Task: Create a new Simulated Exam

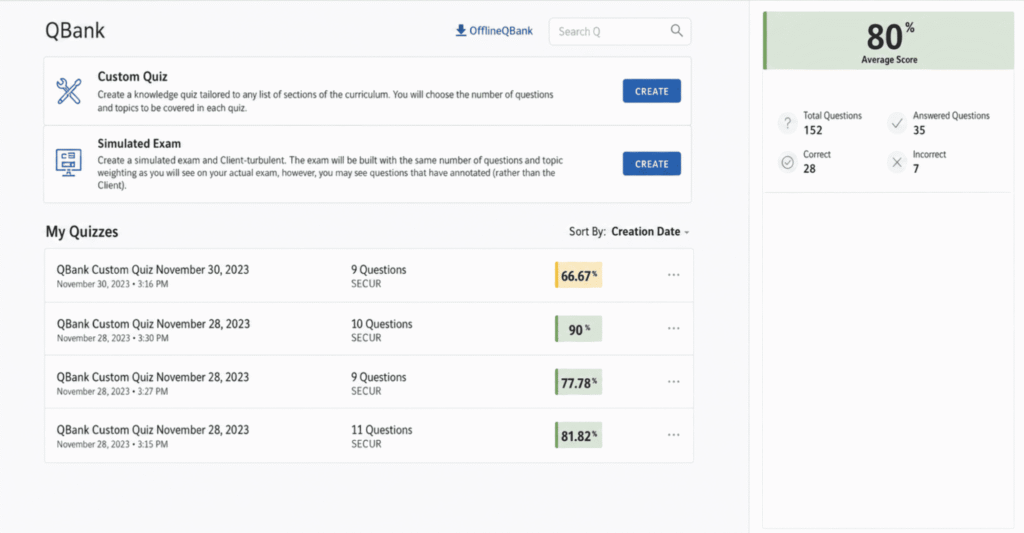Action: 651,163
